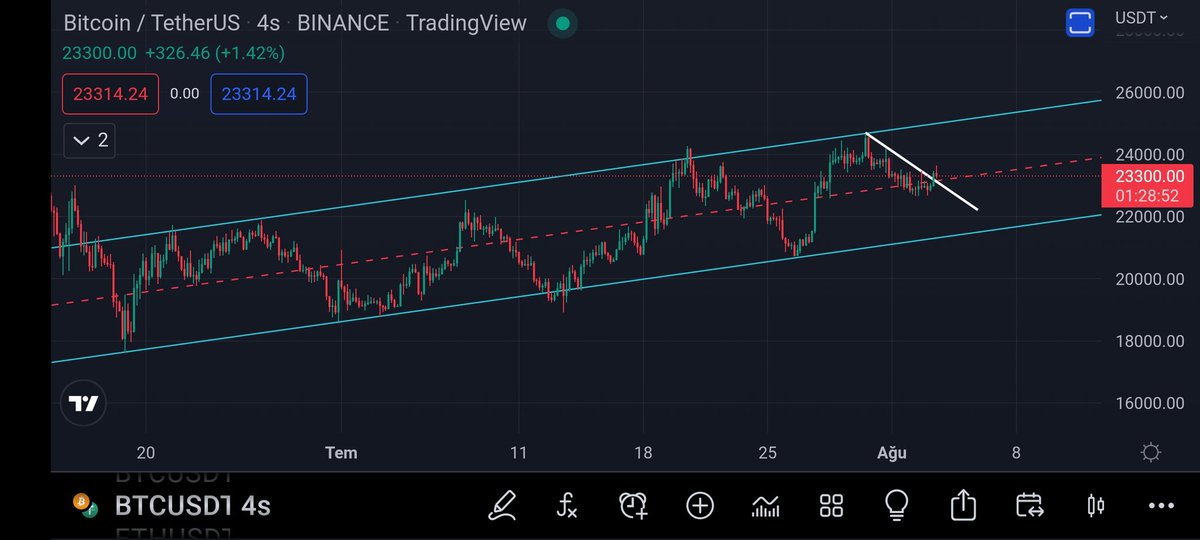Open the go-to-date calendar icon

click(x=1029, y=505)
